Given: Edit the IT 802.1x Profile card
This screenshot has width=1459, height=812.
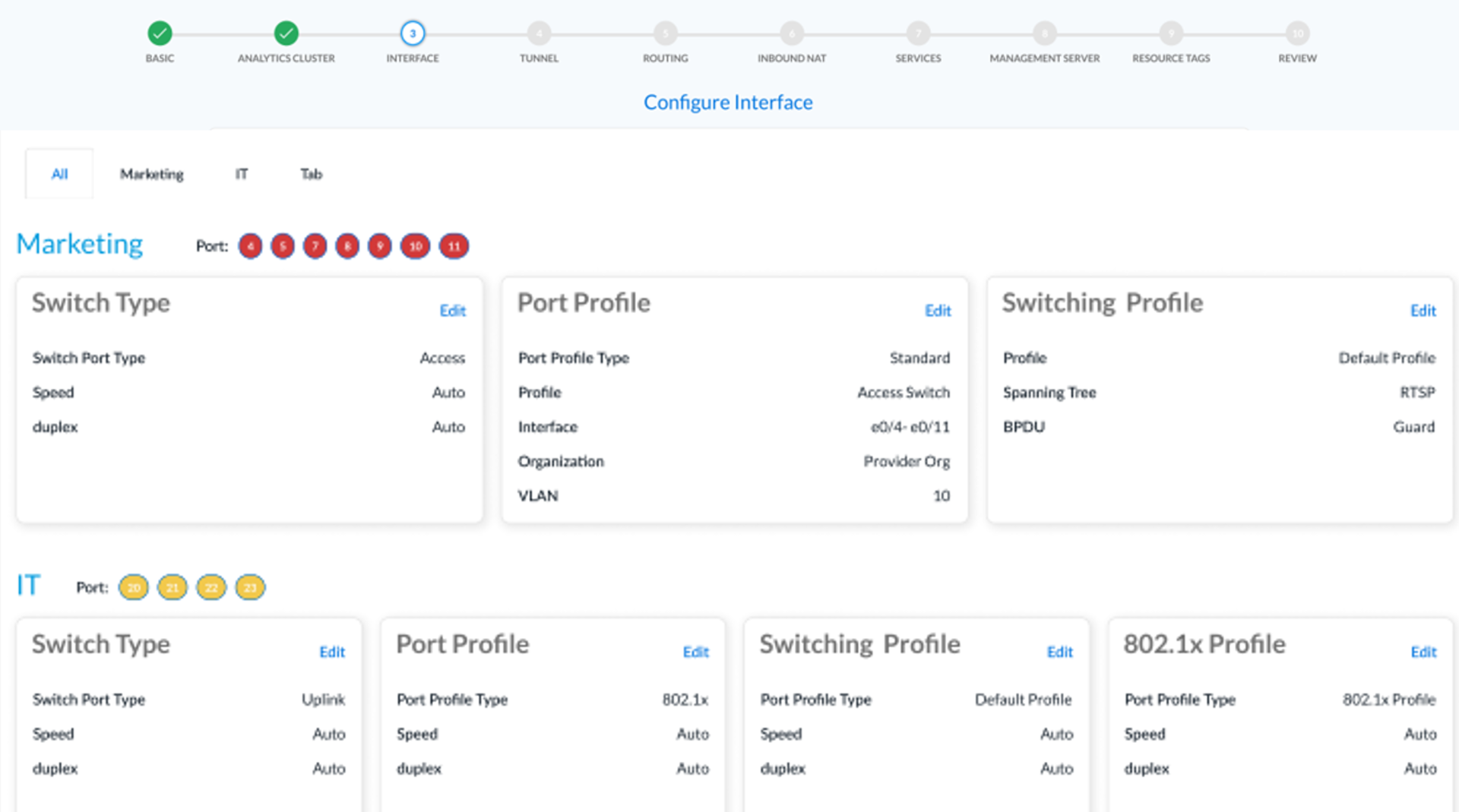Looking at the screenshot, I should [1423, 652].
